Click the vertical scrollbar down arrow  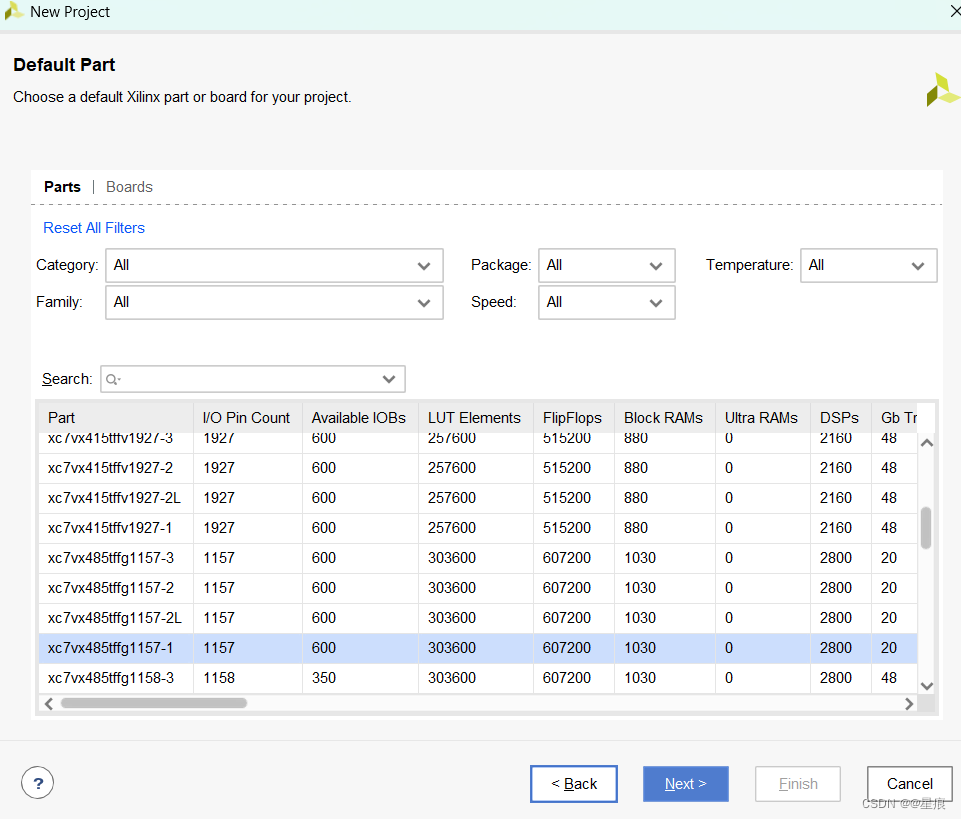(x=927, y=686)
